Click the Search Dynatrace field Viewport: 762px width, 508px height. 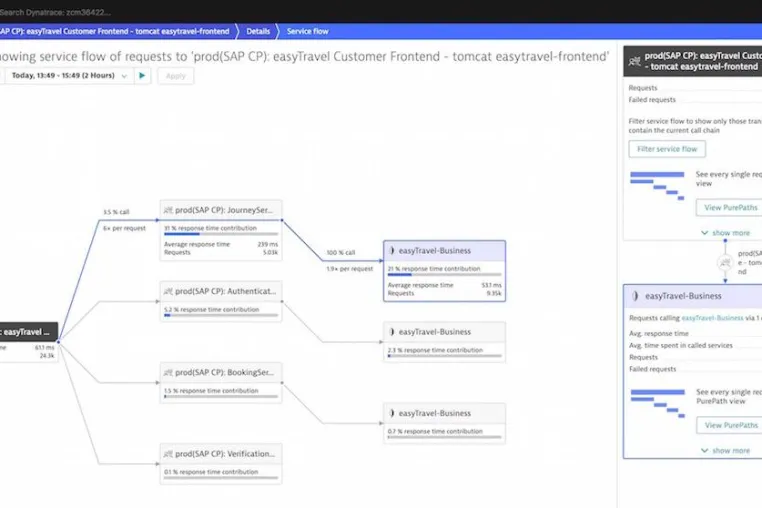click(56, 12)
